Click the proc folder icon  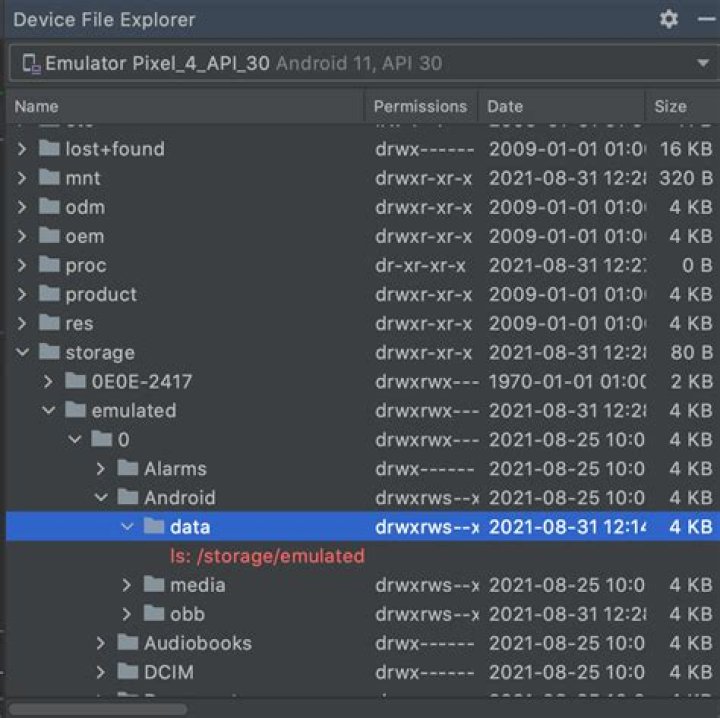coord(50,266)
